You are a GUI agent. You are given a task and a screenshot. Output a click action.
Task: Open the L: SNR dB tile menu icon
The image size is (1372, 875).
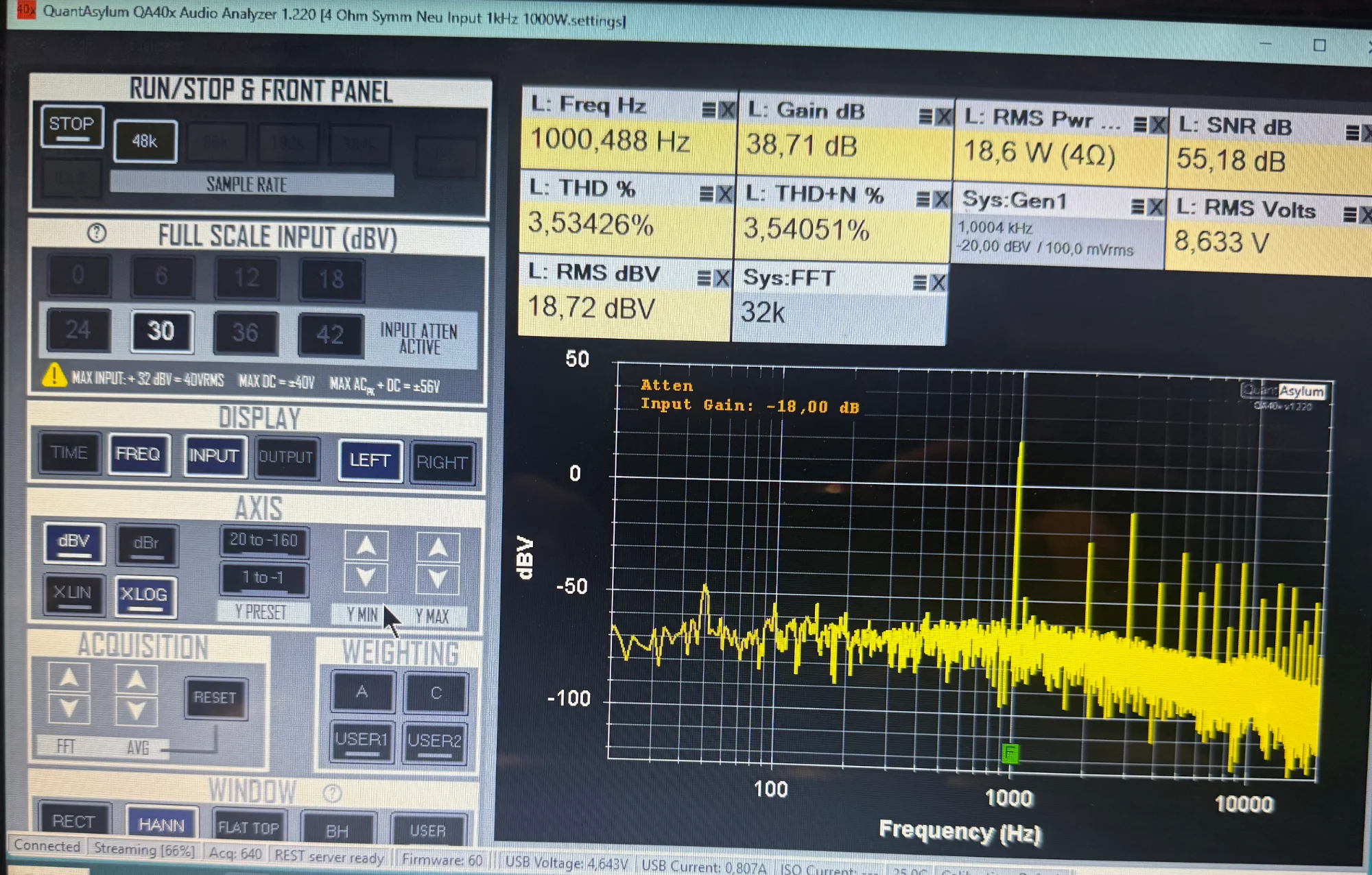[1353, 132]
